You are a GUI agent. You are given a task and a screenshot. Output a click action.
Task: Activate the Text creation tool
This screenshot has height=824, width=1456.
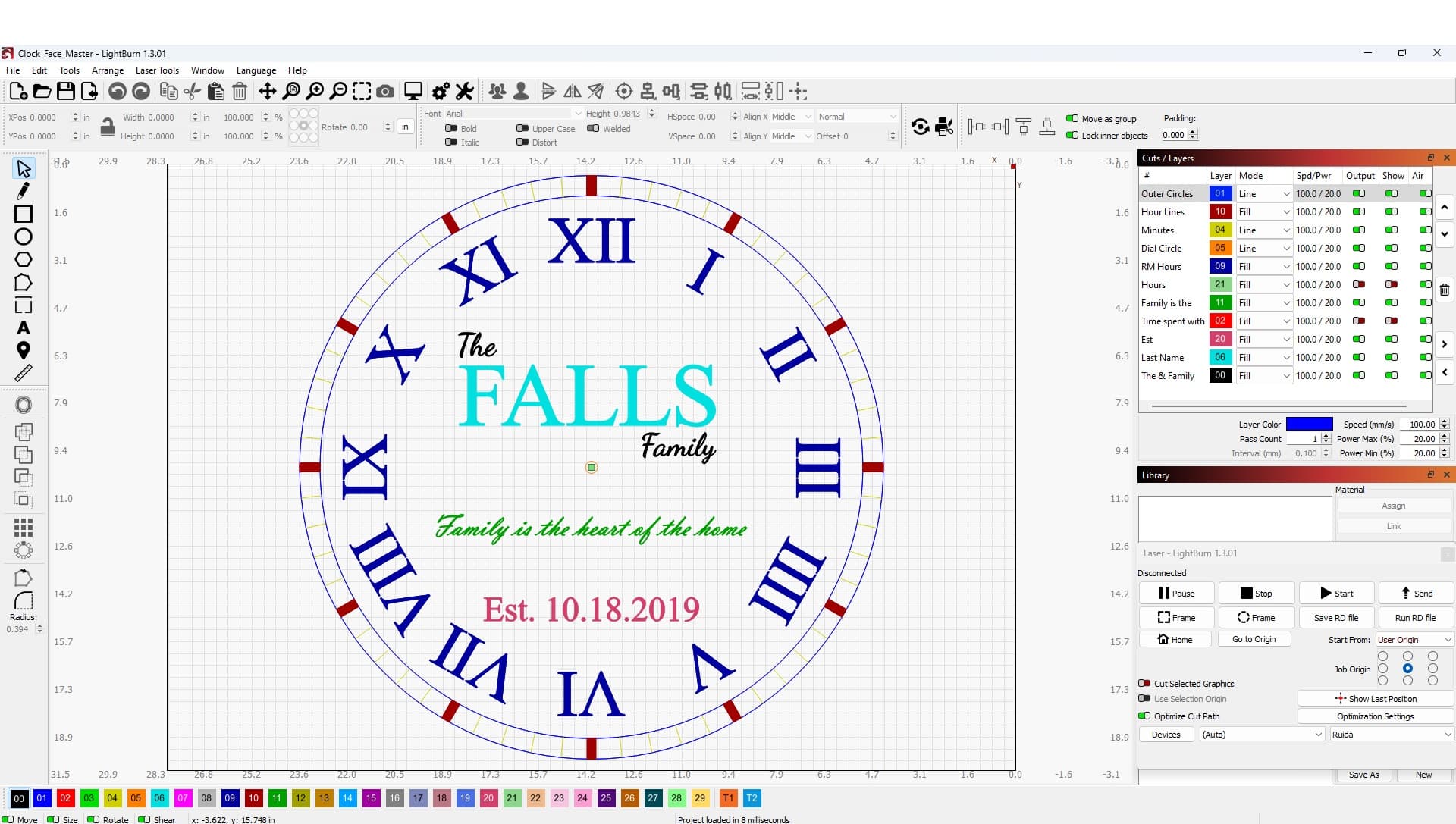23,327
